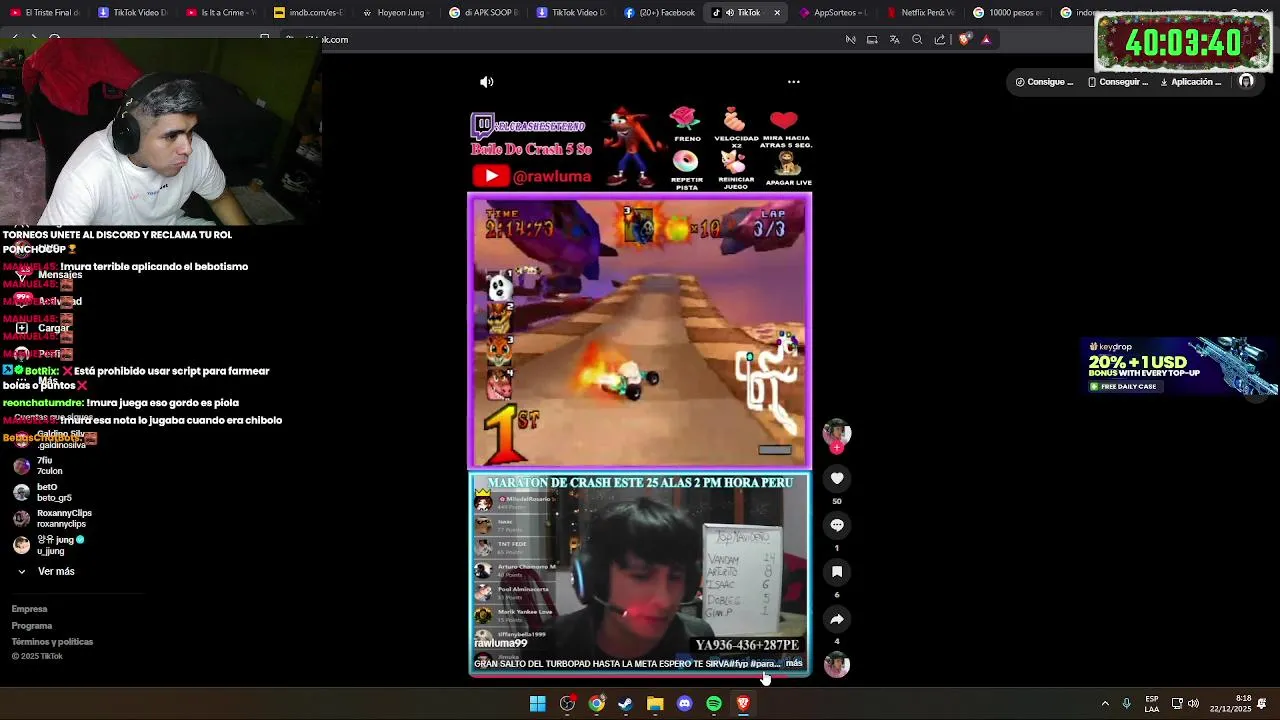Close the active TikTok browser tab
Viewport: 1280px width, 720px height.
pos(777,13)
